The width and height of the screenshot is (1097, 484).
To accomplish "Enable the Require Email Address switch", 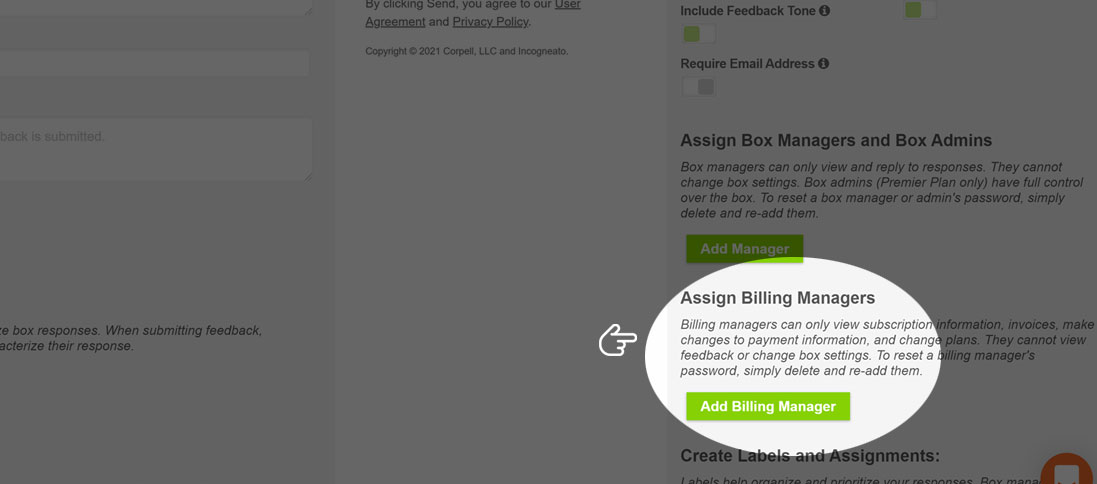I will pyautogui.click(x=698, y=87).
